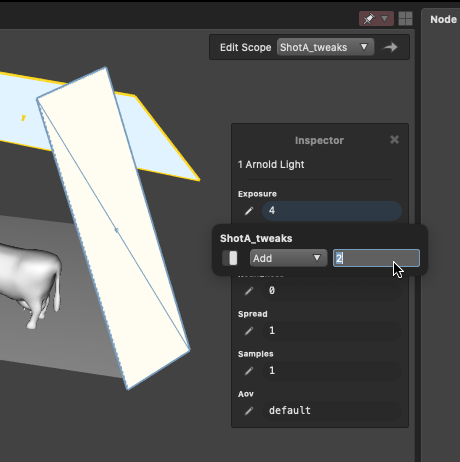Image resolution: width=460 pixels, height=462 pixels.
Task: Click the arrow beside Edit Scope dropdown
Action: tap(390, 47)
